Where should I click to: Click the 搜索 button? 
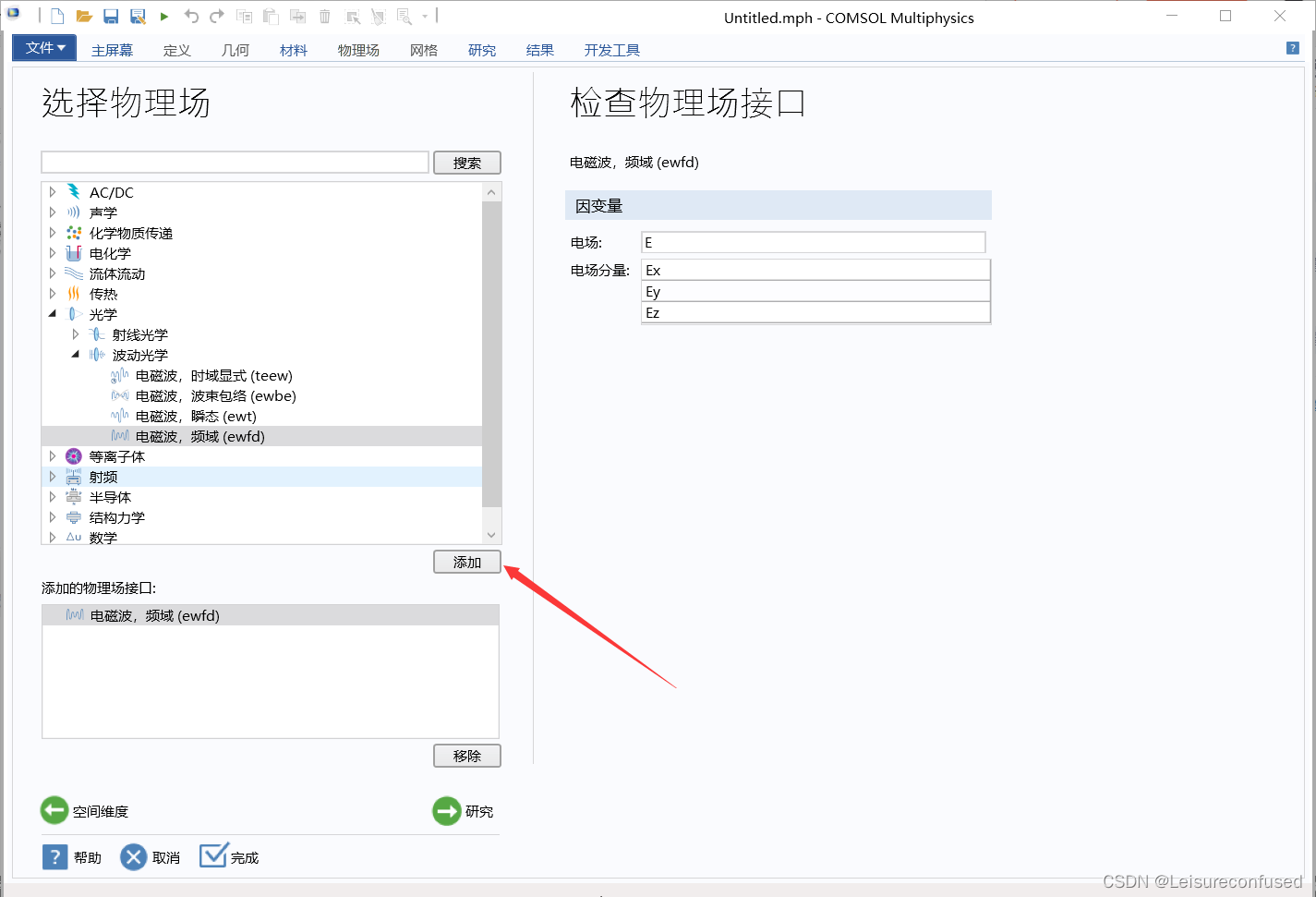pyautogui.click(x=467, y=163)
